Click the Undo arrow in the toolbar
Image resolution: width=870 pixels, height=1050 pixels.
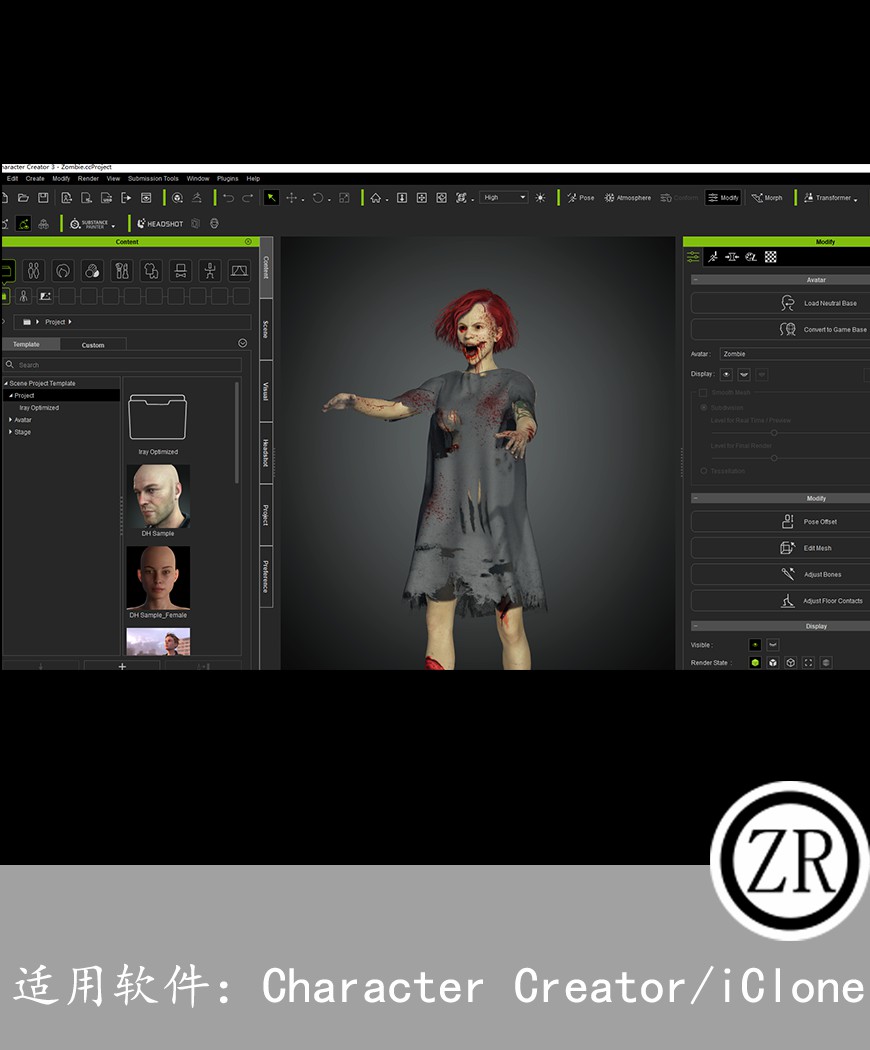click(228, 198)
